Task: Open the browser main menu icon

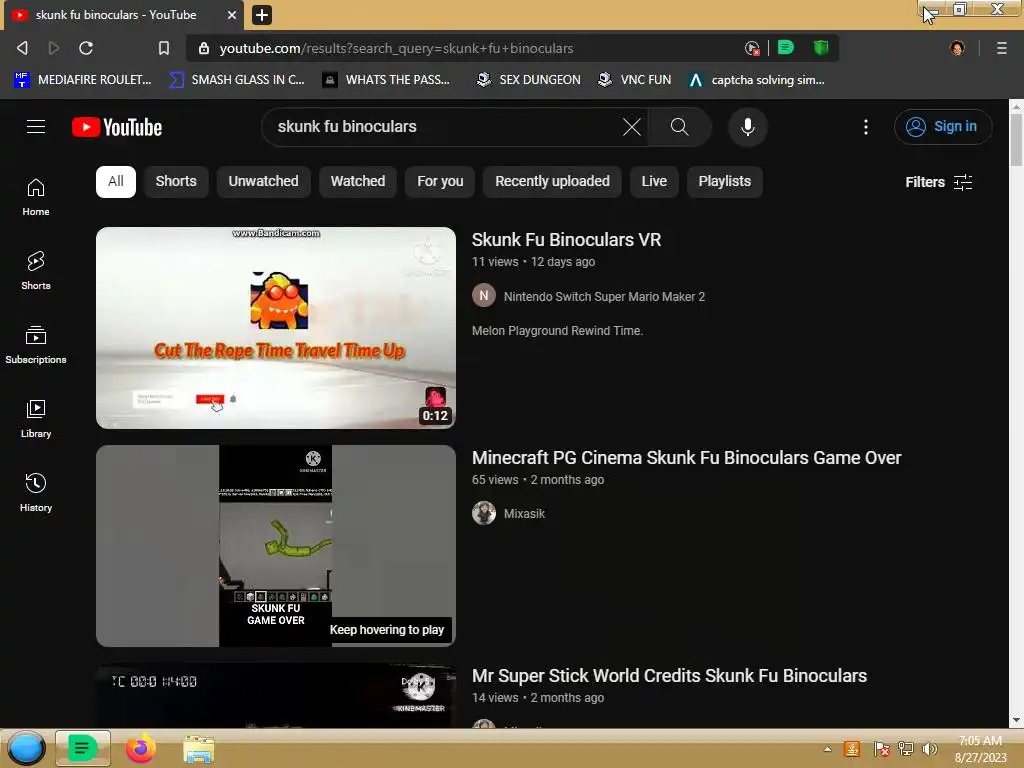Action: (1001, 48)
